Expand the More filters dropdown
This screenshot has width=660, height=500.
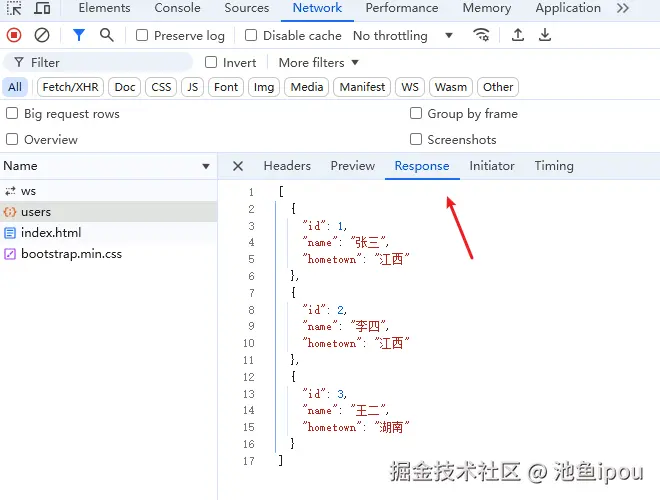(319, 63)
